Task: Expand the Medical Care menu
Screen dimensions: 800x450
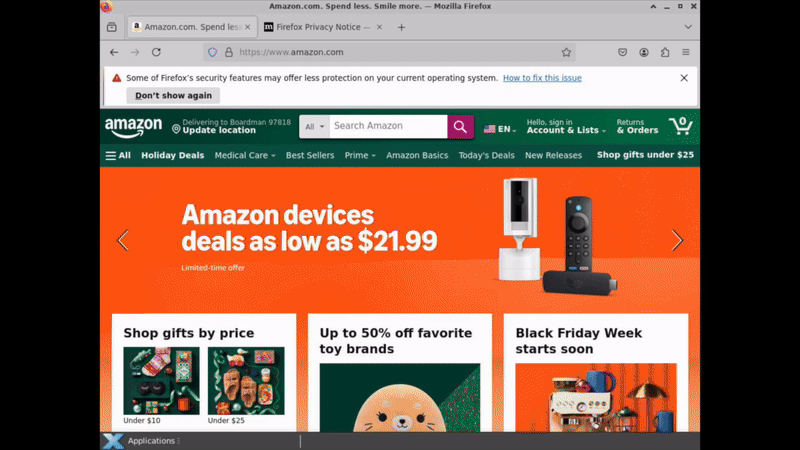Action: click(245, 155)
